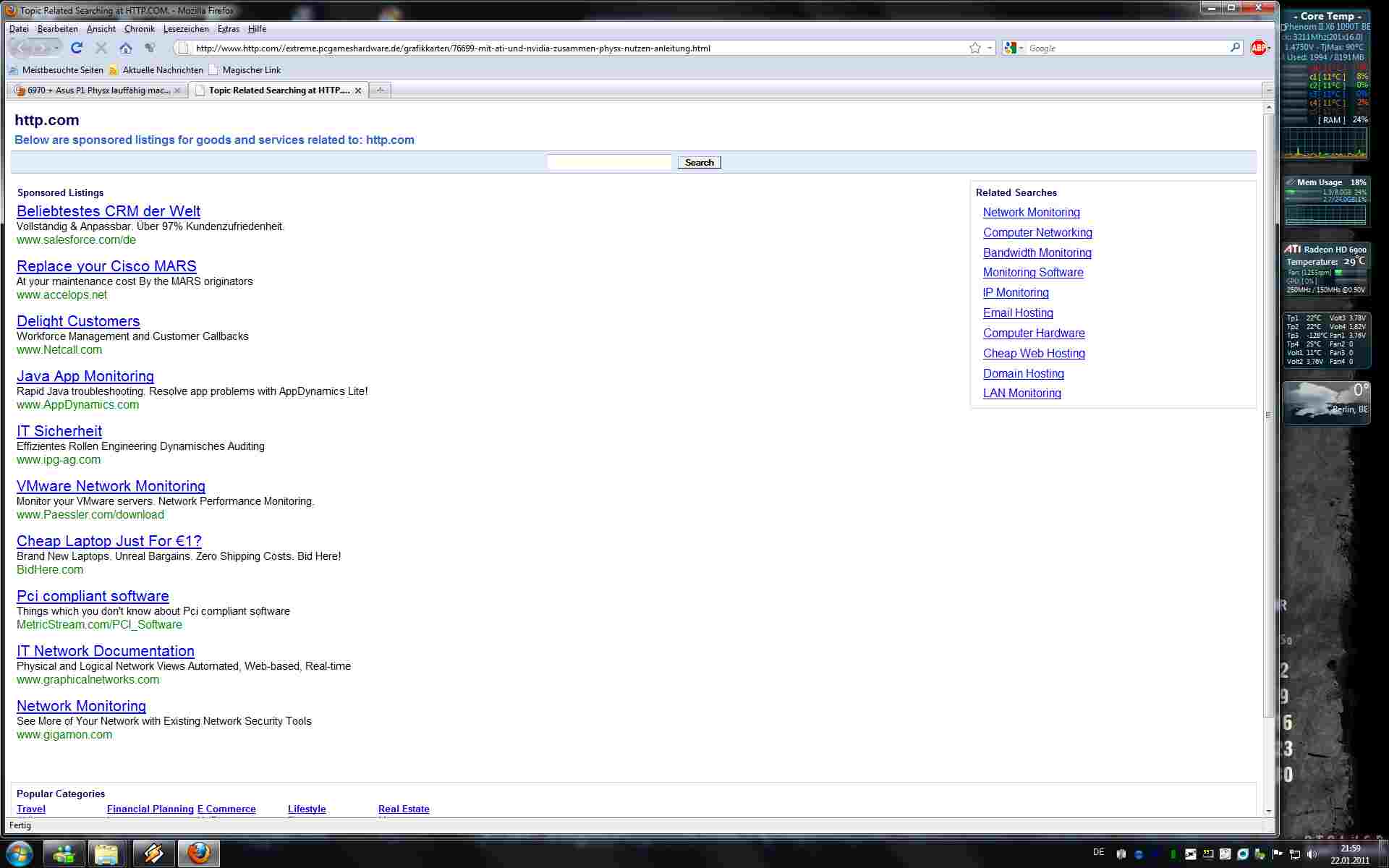Open Firefox from the Windows taskbar
Viewport: 1389px width, 868px height.
click(x=198, y=854)
